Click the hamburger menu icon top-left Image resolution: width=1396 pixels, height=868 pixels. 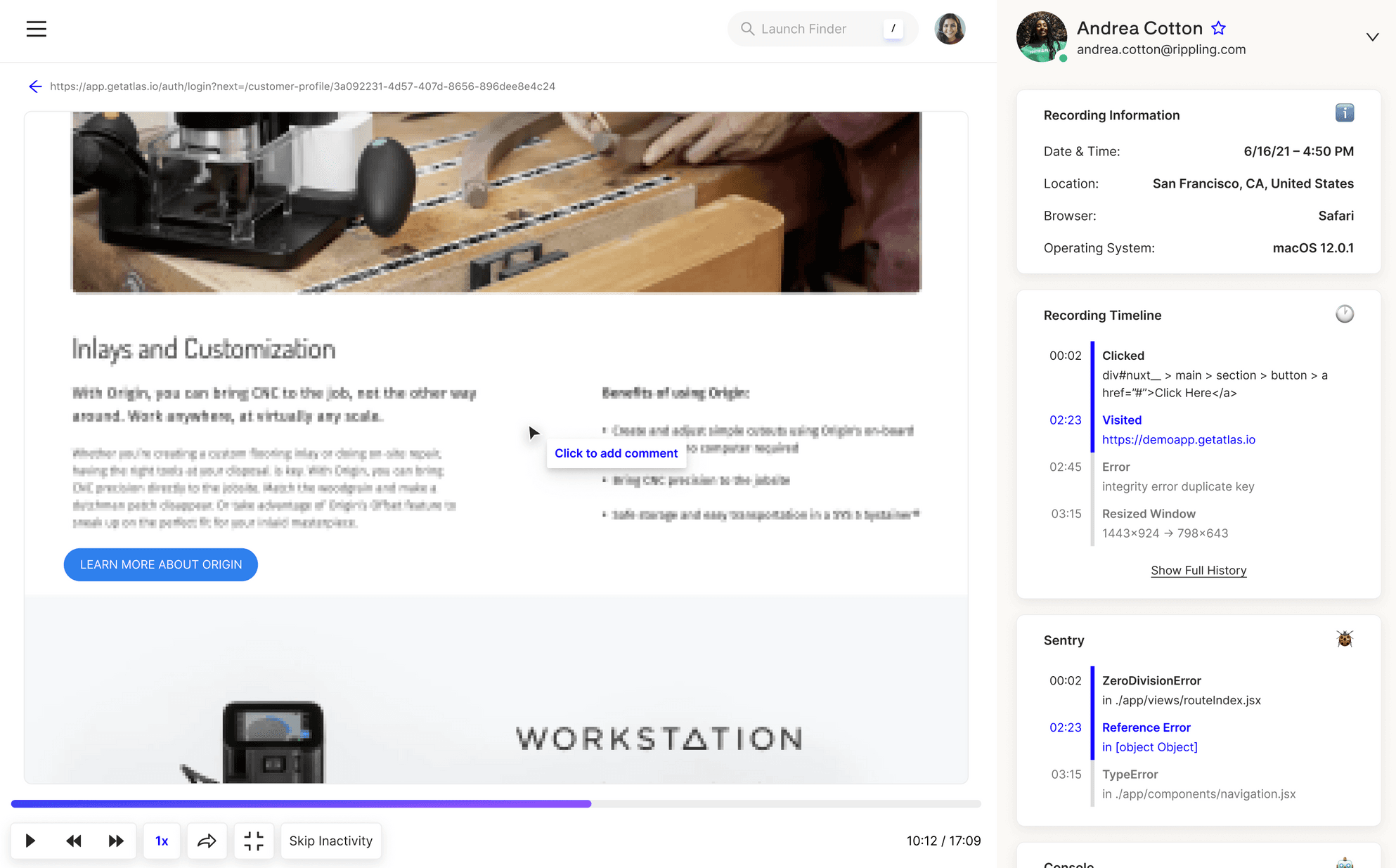[35, 28]
